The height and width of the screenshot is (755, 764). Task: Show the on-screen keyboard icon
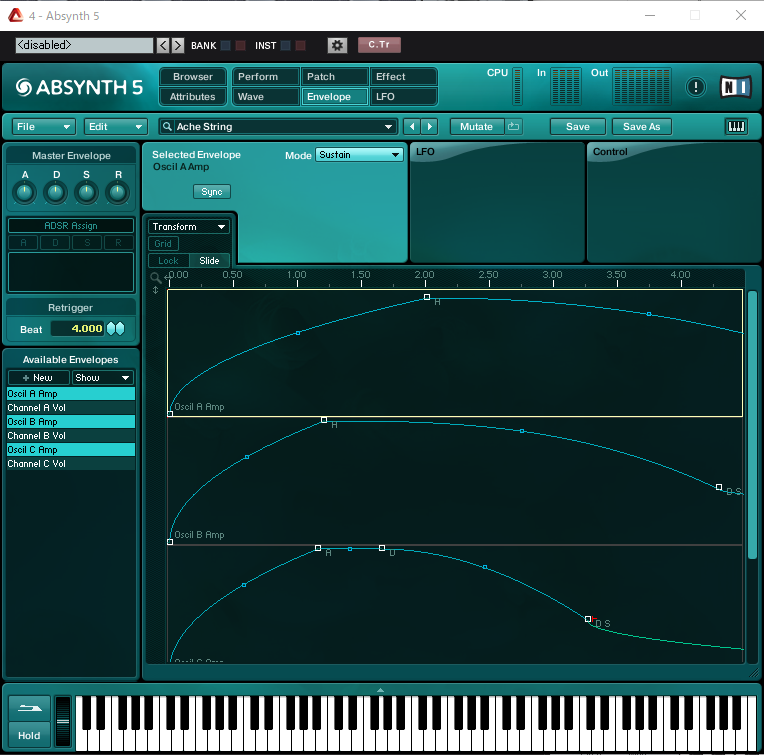(736, 127)
